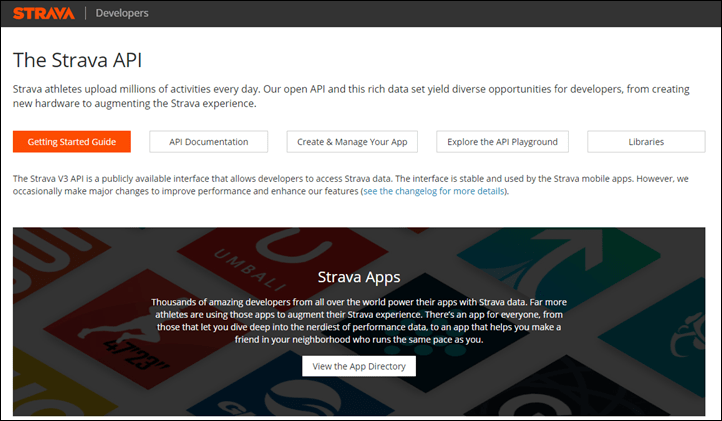Image resolution: width=722 pixels, height=421 pixels.
Task: Click the paragraph starting "Thousands of amazing developers"
Action: 359,321
